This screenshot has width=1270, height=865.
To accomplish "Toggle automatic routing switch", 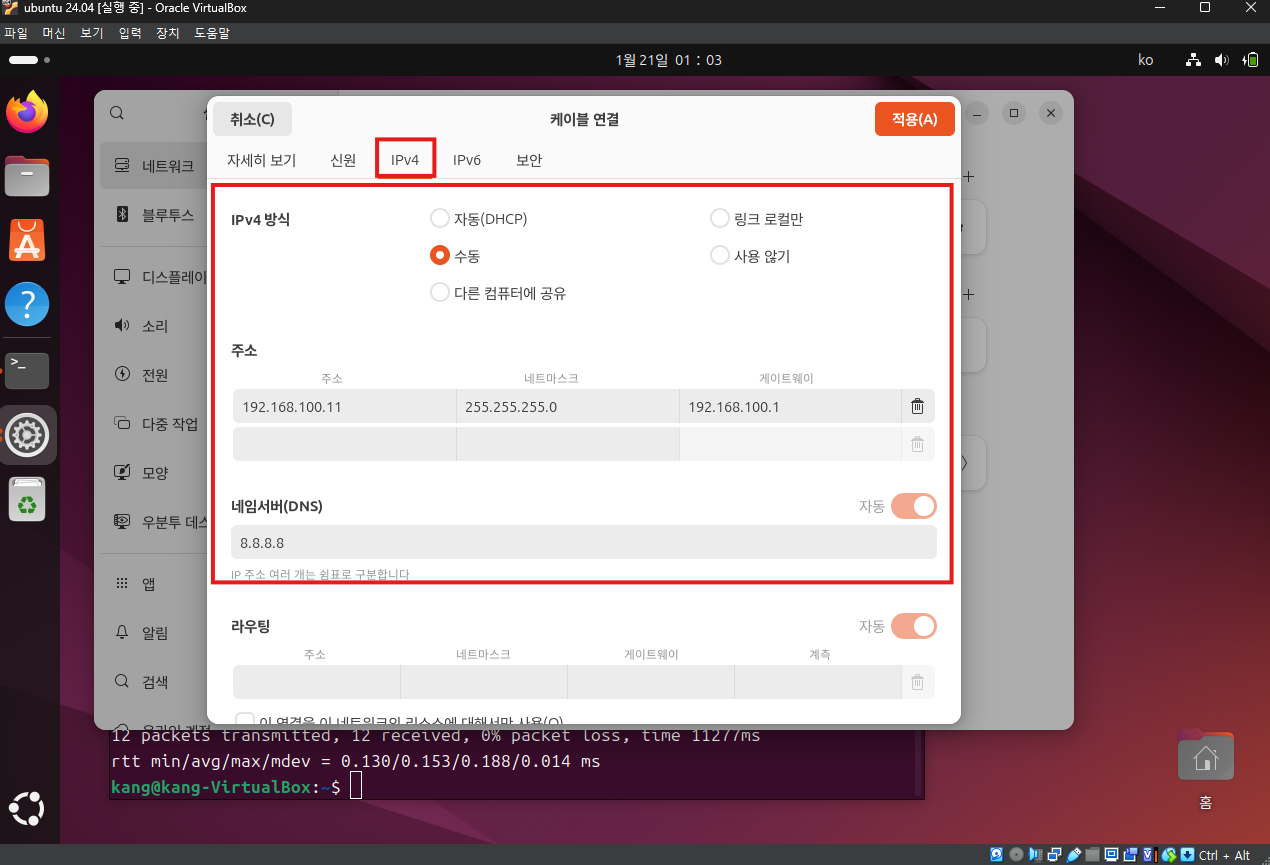I will tap(913, 626).
